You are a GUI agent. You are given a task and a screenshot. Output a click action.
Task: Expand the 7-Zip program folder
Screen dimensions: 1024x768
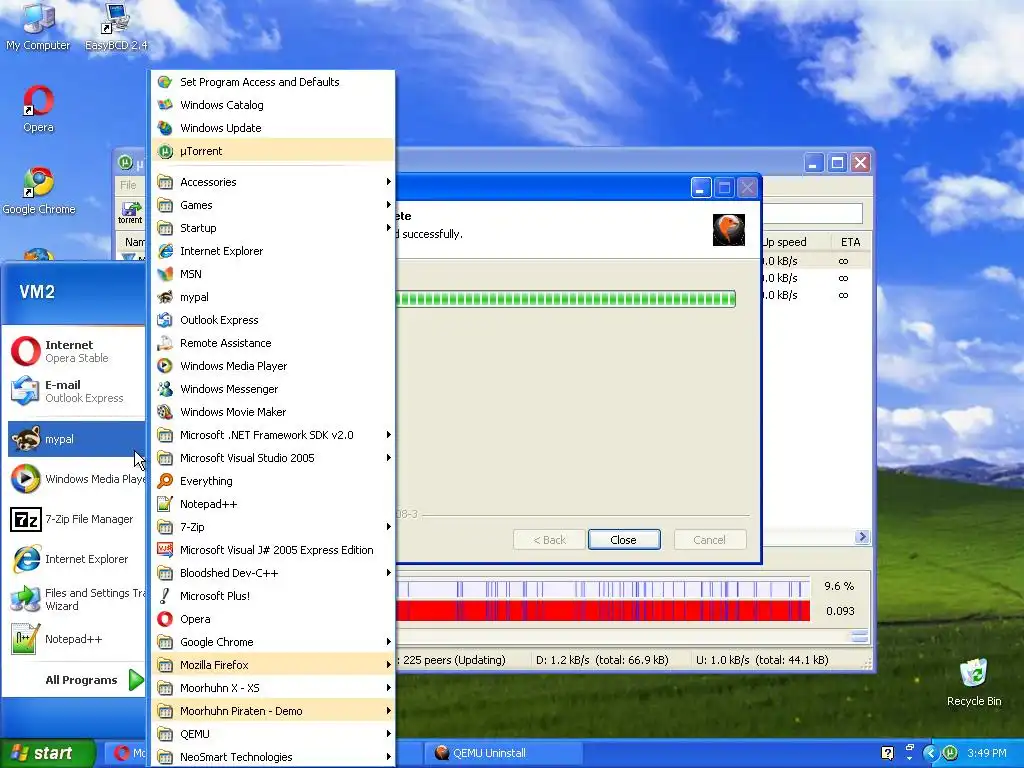pyautogui.click(x=273, y=527)
